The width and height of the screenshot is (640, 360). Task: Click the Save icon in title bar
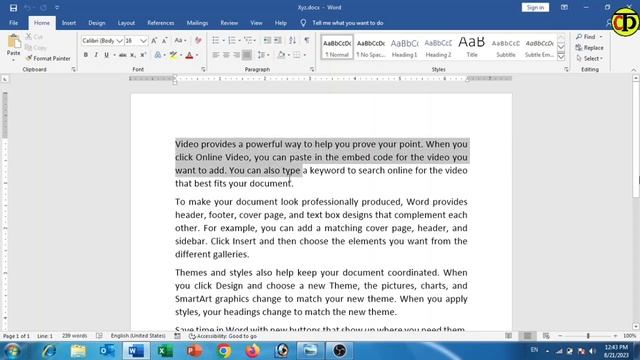[13, 8]
